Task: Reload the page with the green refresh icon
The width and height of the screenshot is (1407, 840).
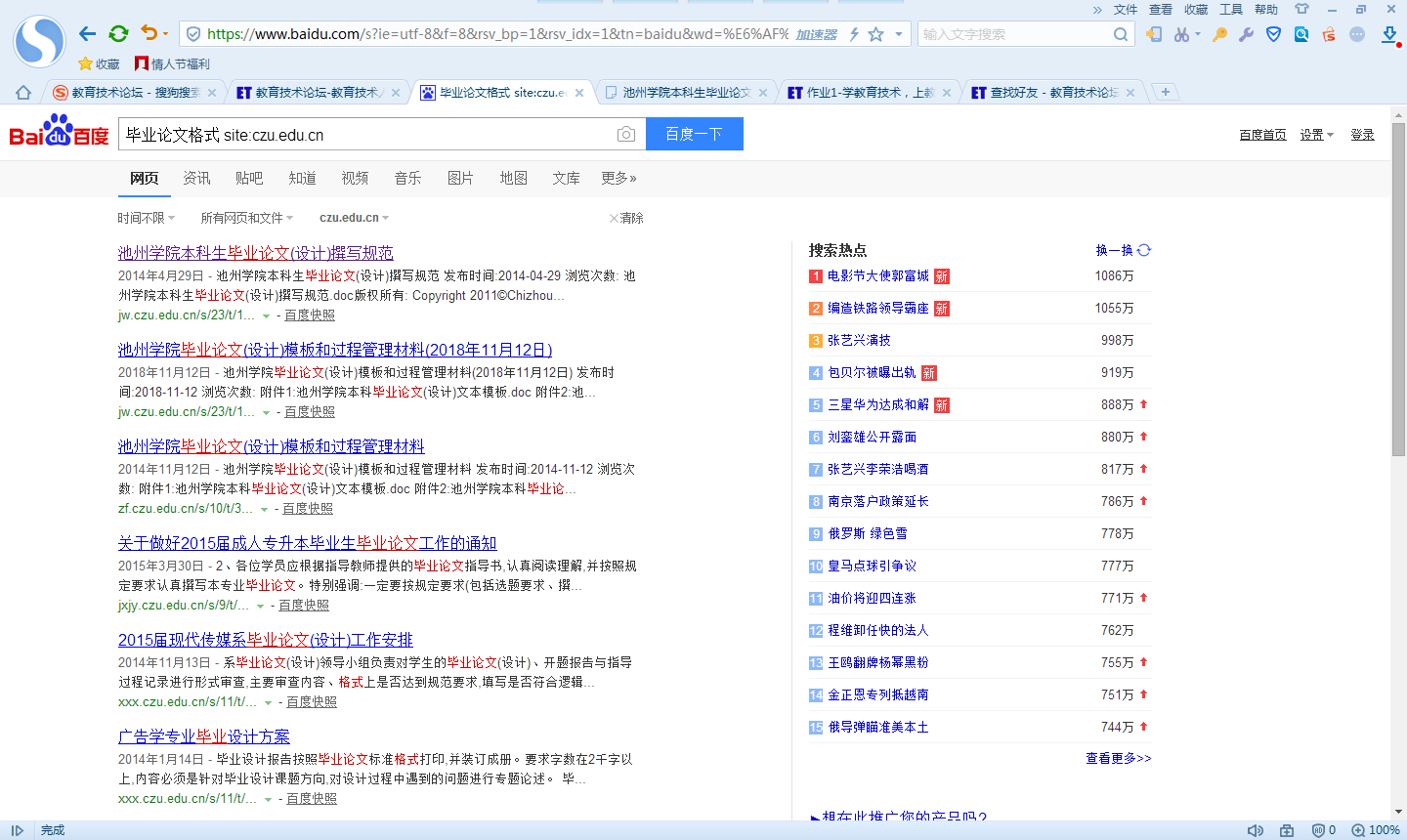Action: point(118,34)
